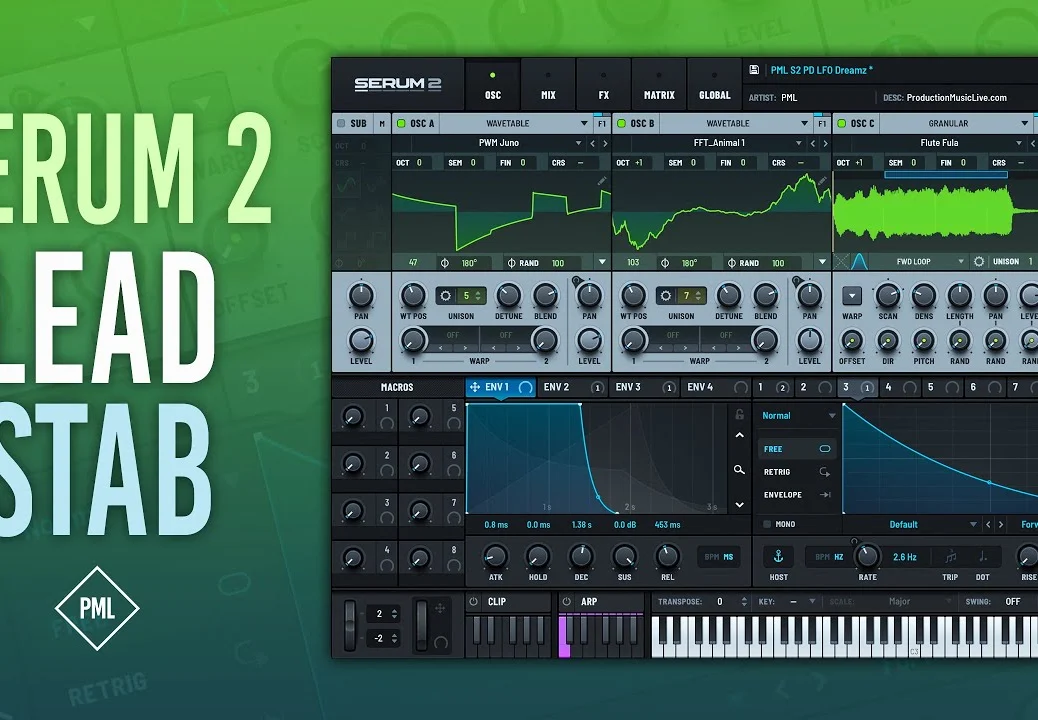
Task: Click the envelope zoom up arrow
Action: [x=739, y=435]
